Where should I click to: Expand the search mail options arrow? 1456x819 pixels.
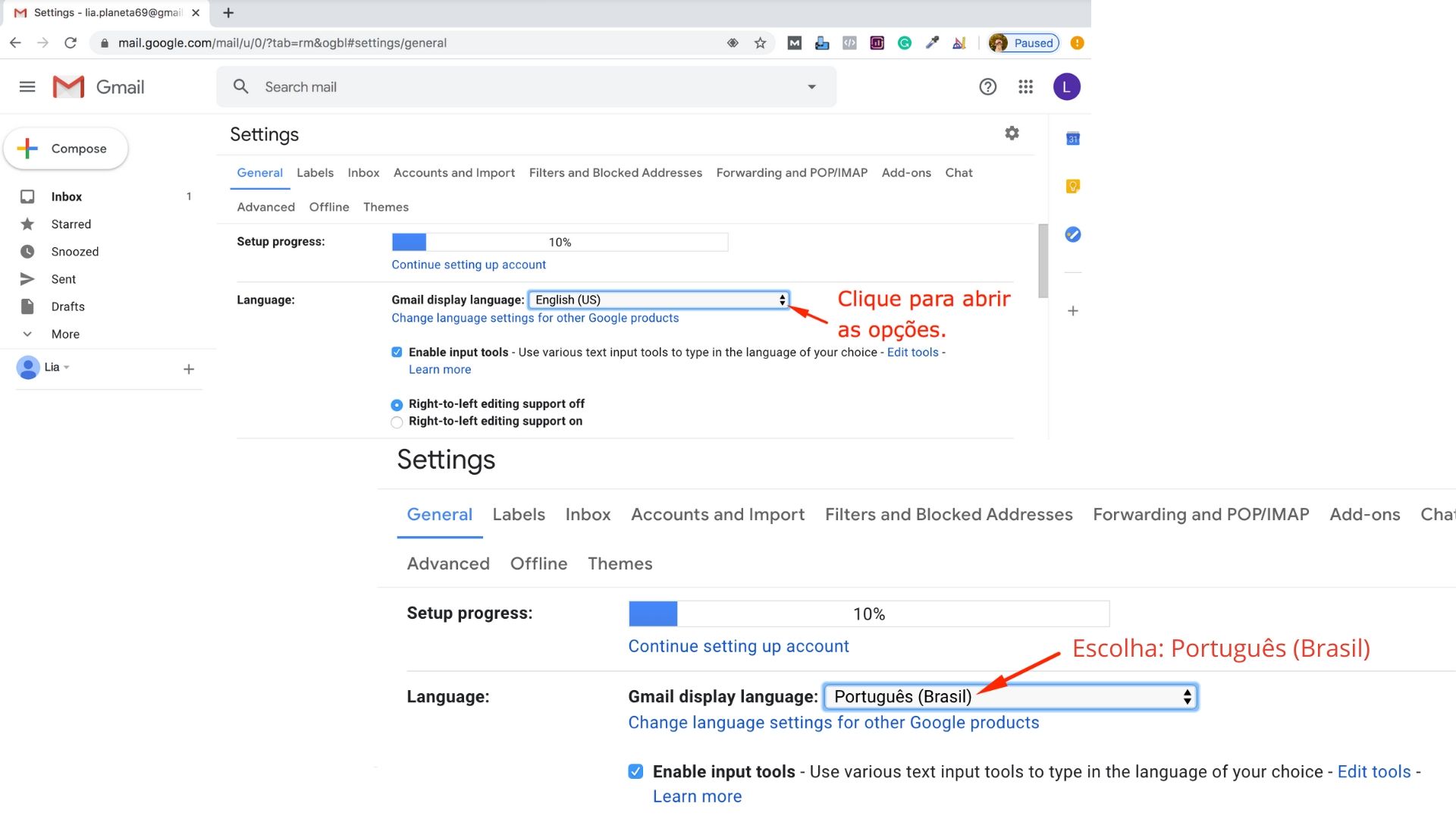pyautogui.click(x=811, y=86)
